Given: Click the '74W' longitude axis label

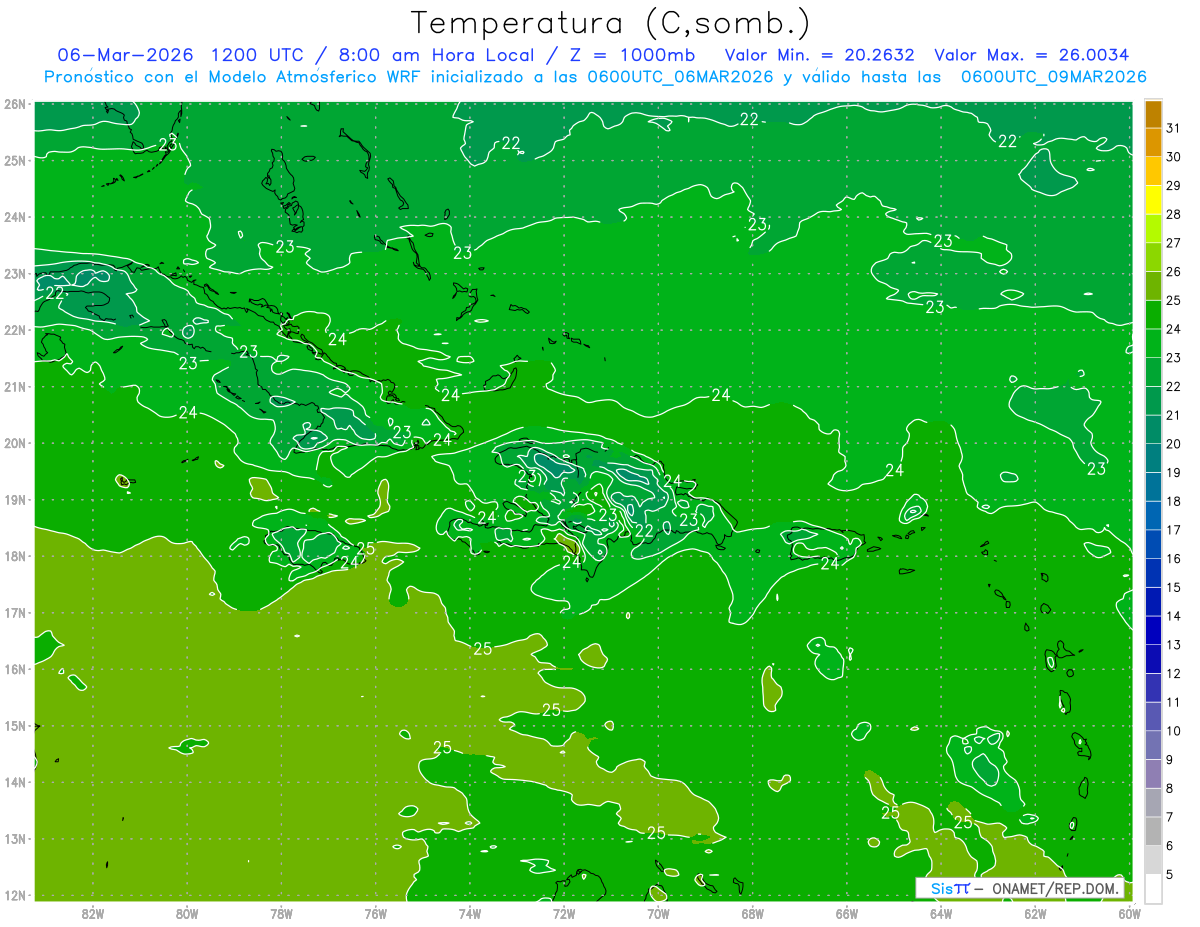Looking at the screenshot, I should click(x=470, y=913).
